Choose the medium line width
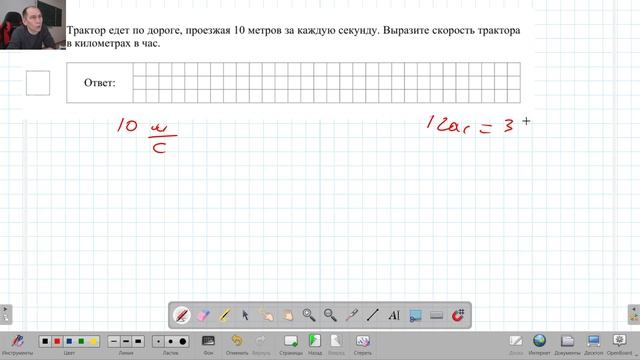This screenshot has width=640, height=360. 126,341
